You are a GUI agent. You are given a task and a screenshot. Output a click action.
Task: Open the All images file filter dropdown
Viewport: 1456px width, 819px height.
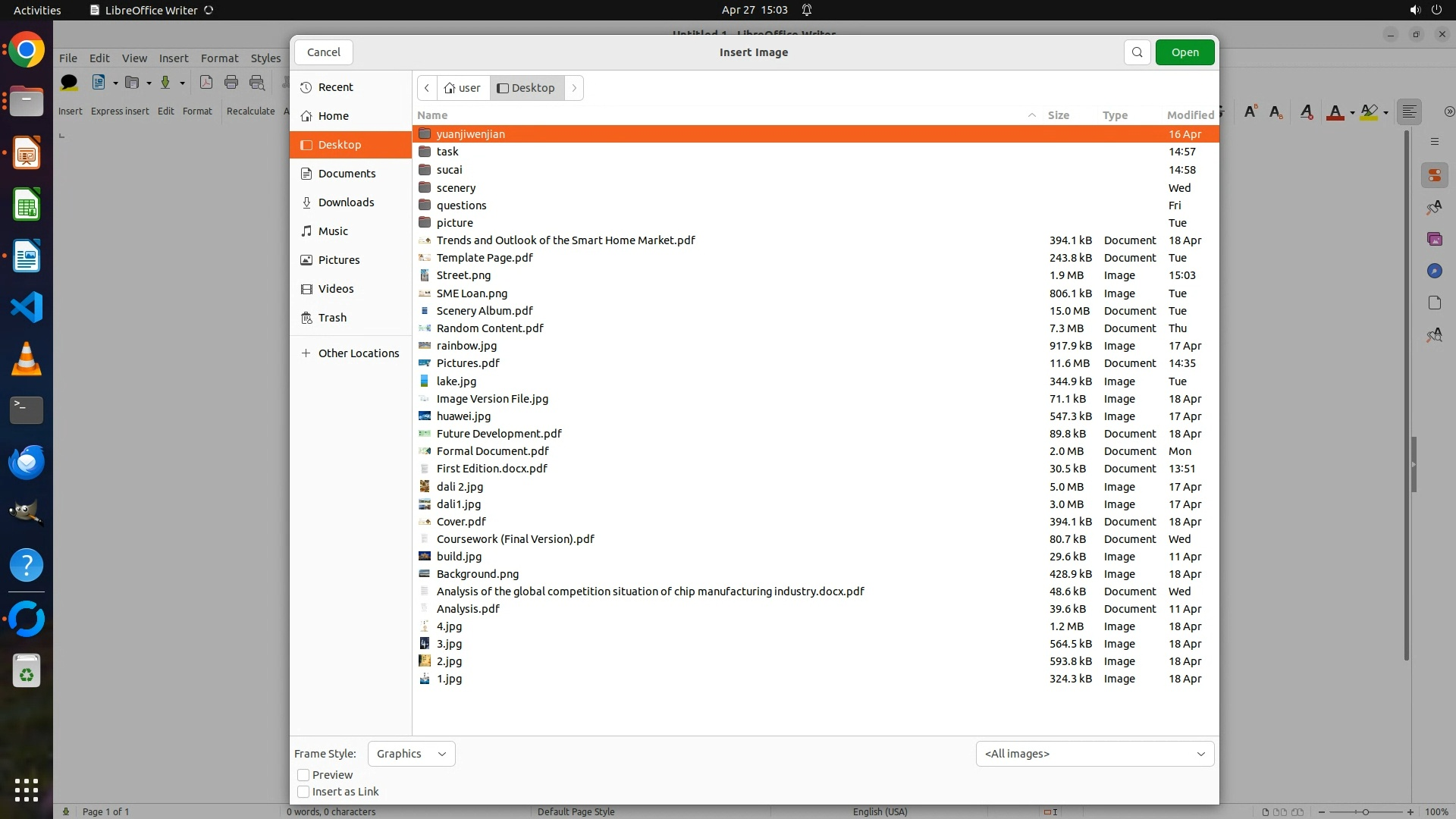(1094, 754)
